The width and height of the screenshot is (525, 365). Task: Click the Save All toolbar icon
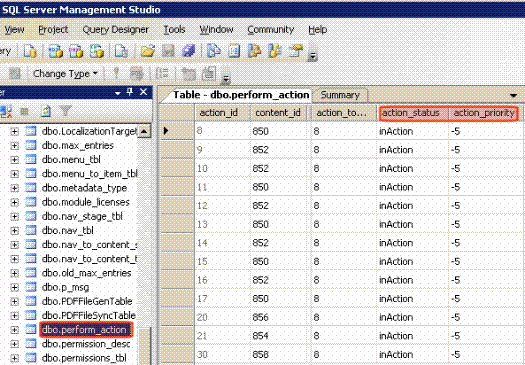(189, 51)
